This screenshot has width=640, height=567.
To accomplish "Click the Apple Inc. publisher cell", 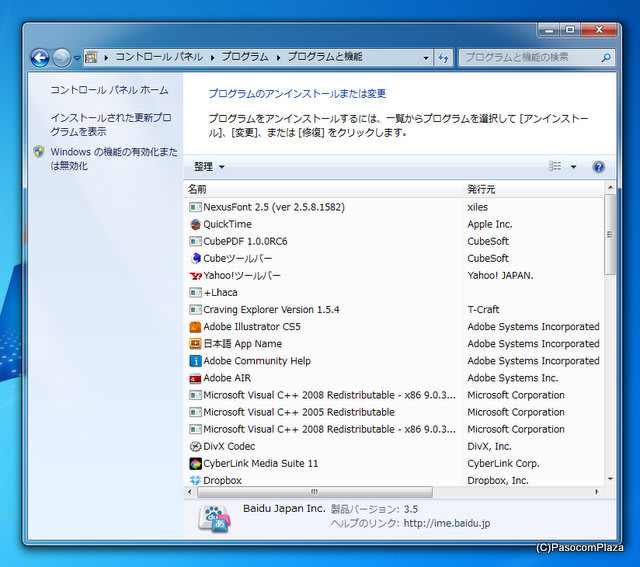I will coord(490,224).
